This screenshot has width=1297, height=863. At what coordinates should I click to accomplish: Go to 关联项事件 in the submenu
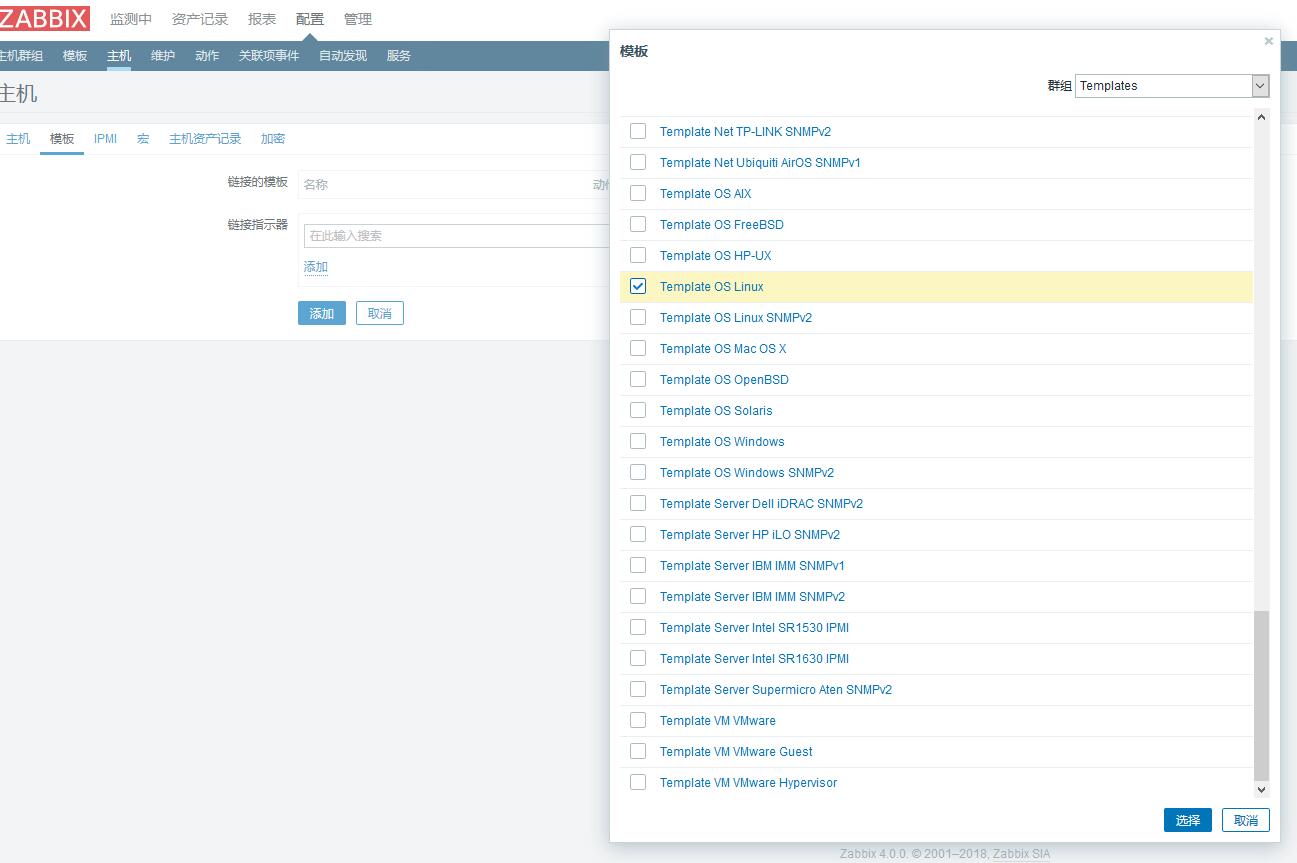(x=269, y=56)
